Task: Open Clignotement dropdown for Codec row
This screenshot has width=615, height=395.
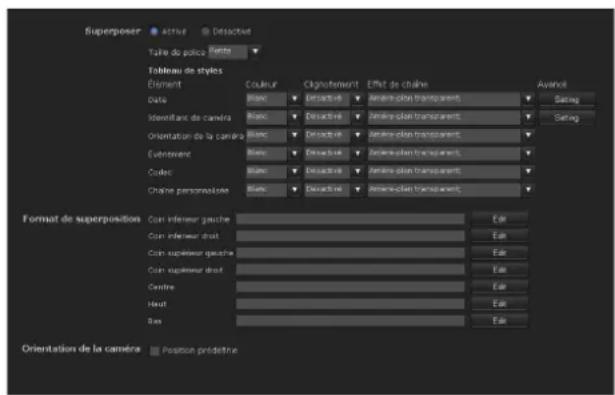Action: (334, 171)
